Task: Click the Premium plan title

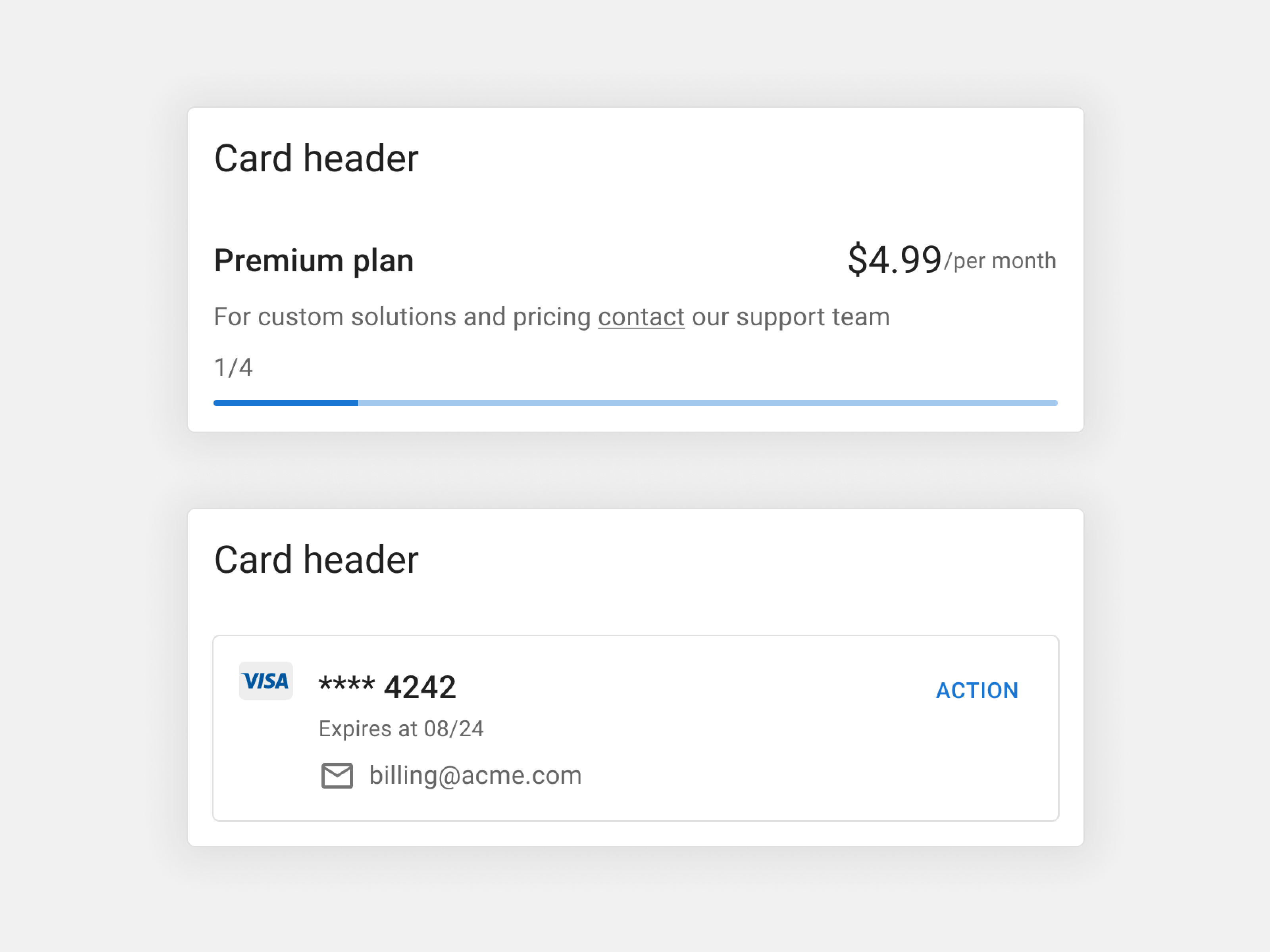Action: [314, 261]
